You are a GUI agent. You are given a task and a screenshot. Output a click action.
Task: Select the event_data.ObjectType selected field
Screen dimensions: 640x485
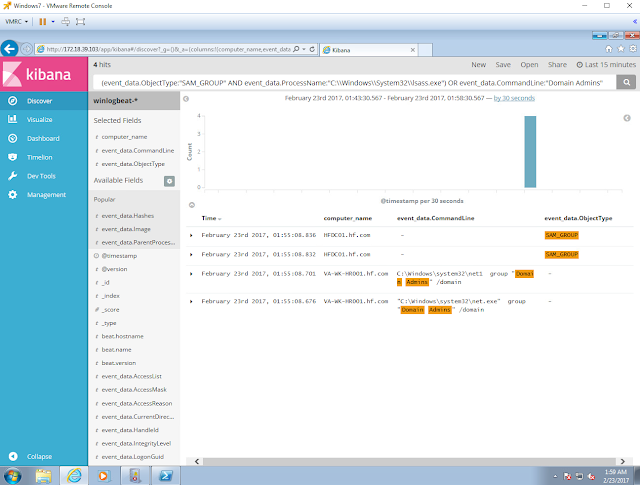coord(133,164)
